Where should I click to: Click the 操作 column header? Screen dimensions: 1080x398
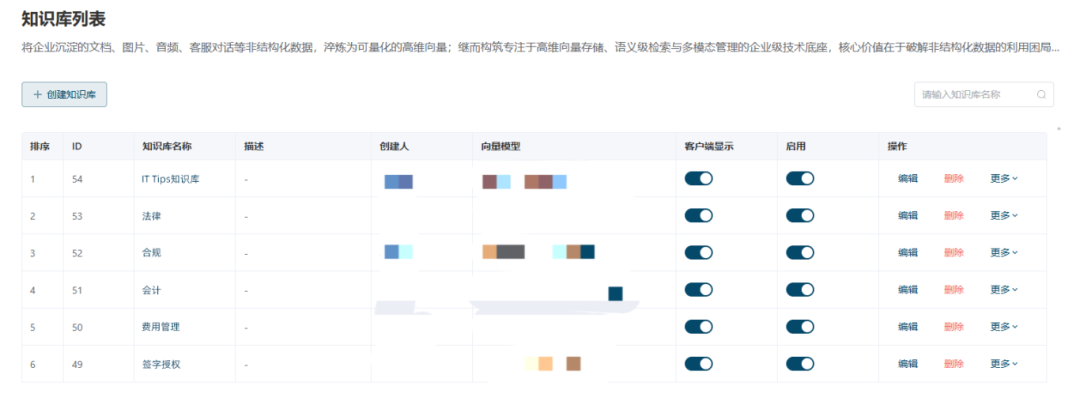[897, 146]
